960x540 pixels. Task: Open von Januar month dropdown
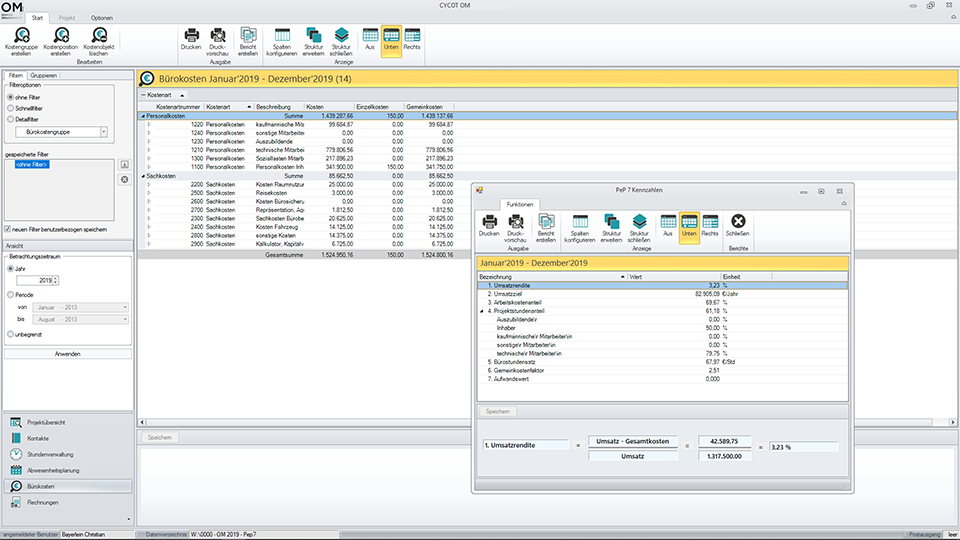(x=125, y=307)
